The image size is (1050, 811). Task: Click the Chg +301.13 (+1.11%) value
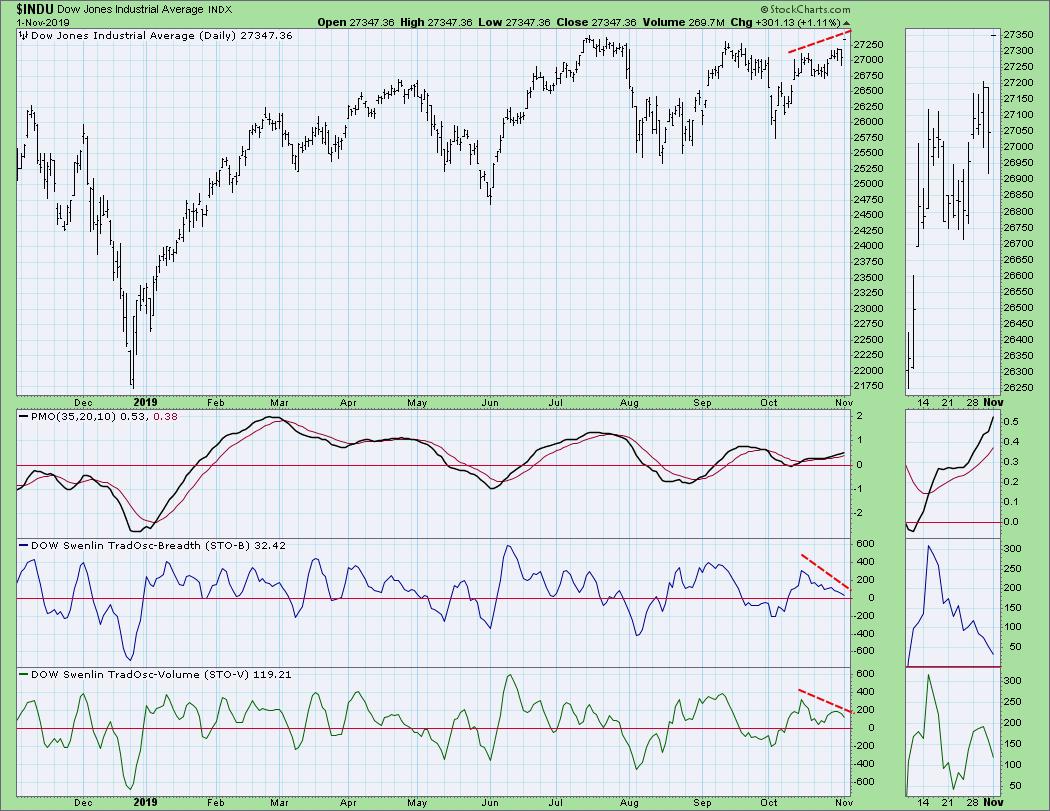785,22
